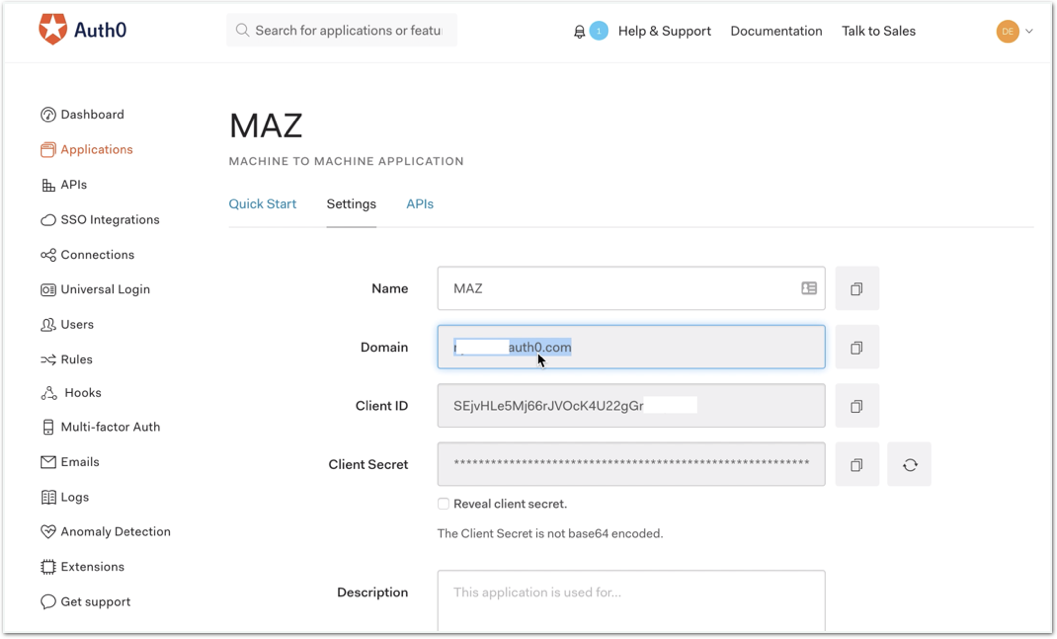Select the Settings tab
Viewport: 1057px width, 639px height.
351,204
